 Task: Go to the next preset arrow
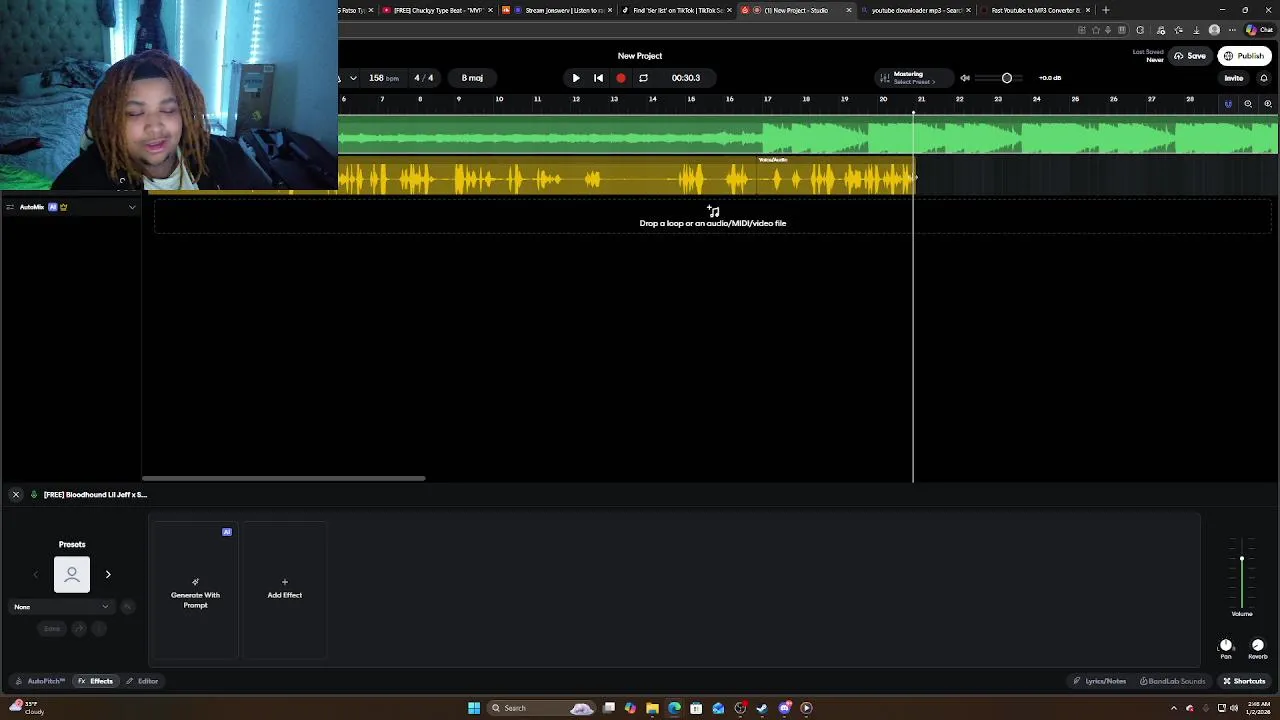pyautogui.click(x=108, y=575)
